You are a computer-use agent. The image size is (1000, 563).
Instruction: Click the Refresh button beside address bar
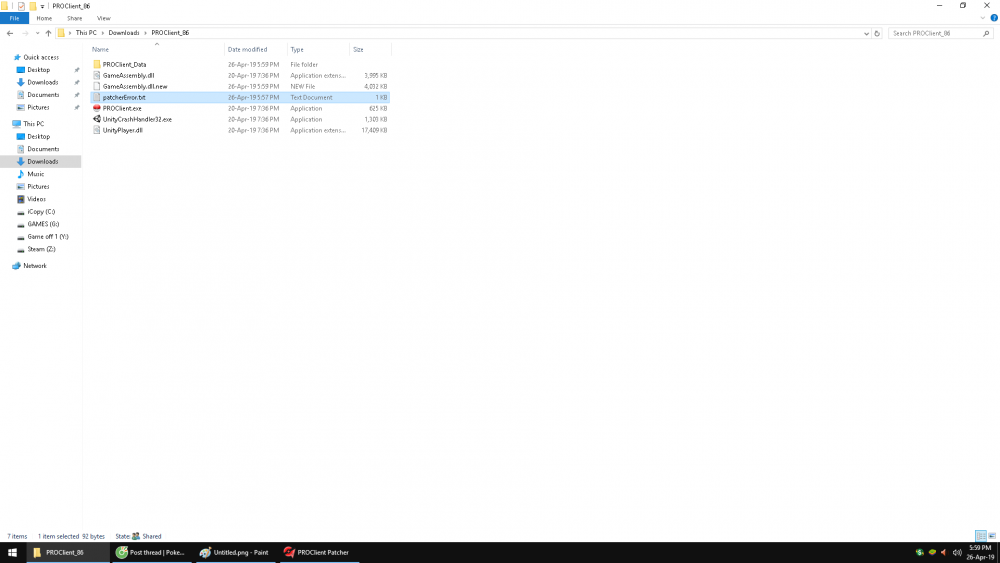pos(877,33)
